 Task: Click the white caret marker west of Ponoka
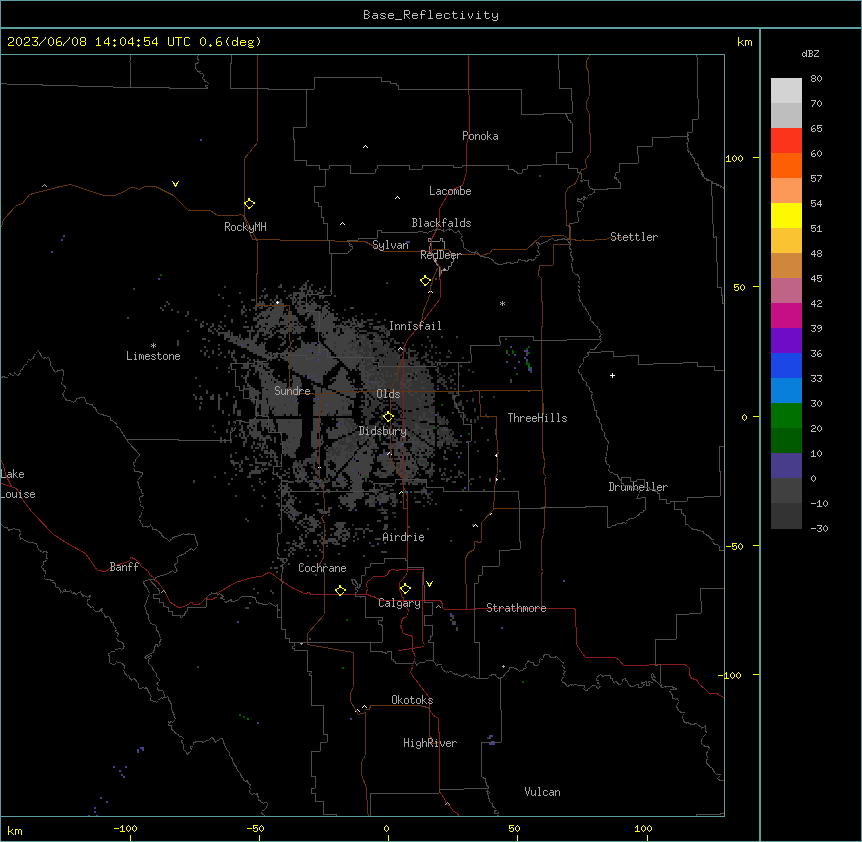(365, 147)
